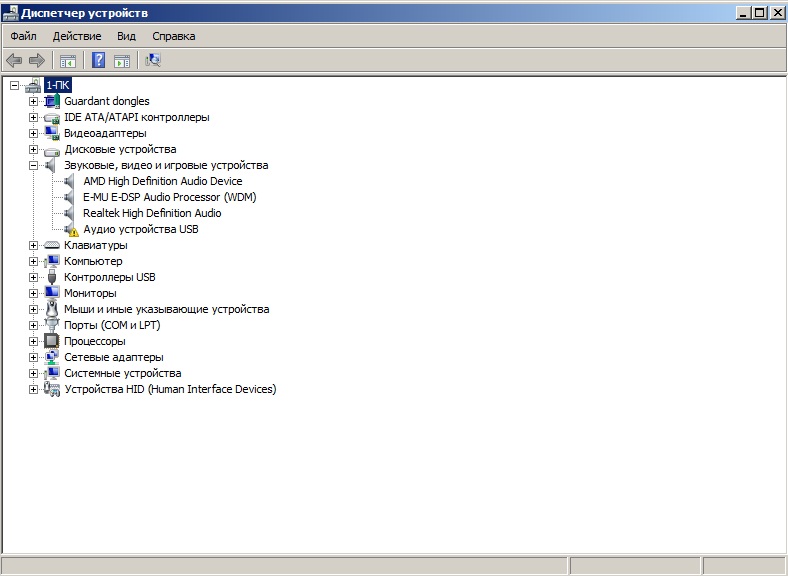Toggle the console tree toolbar icon
The height and width of the screenshot is (576, 788).
[68, 60]
